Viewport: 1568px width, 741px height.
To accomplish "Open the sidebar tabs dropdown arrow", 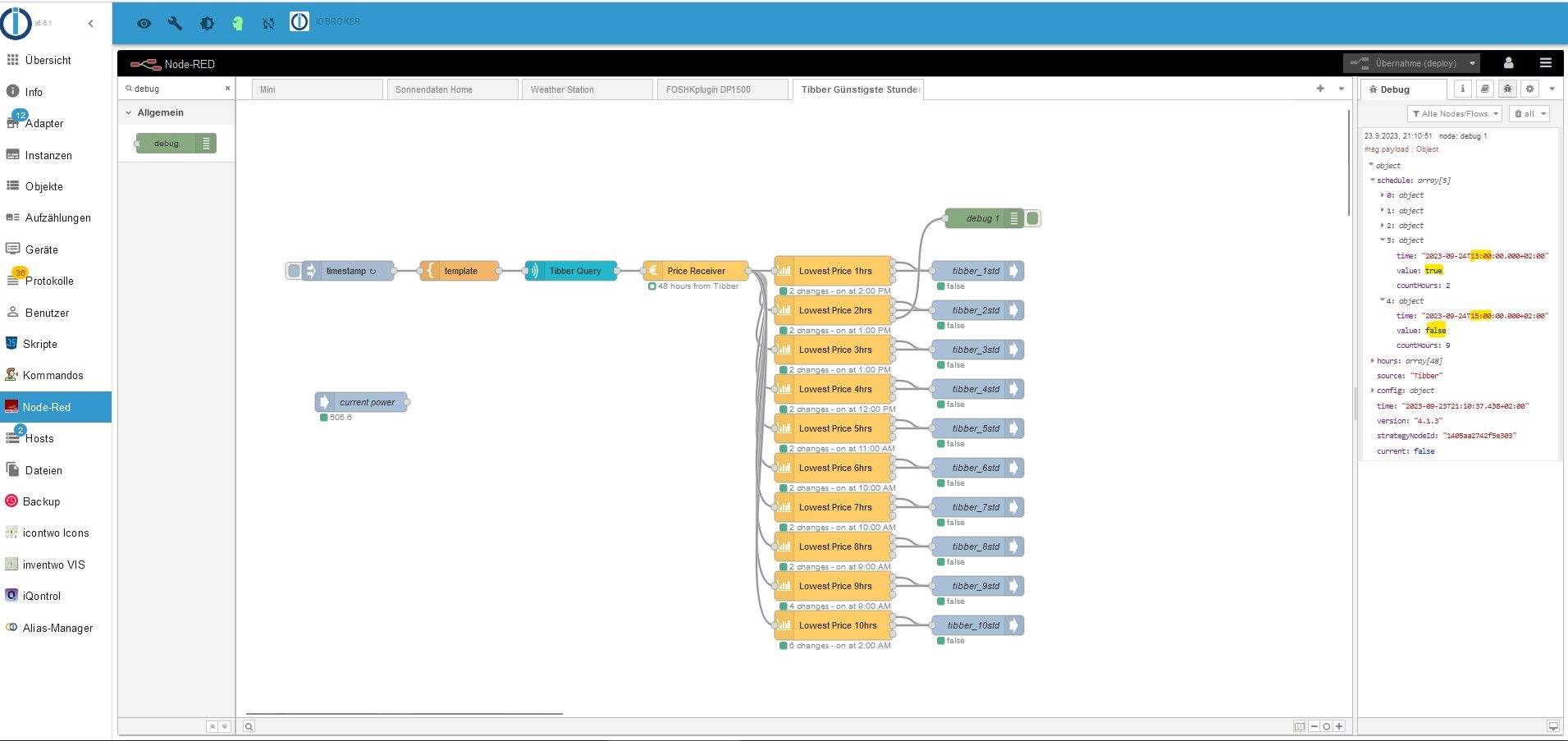I will pyautogui.click(x=1552, y=89).
